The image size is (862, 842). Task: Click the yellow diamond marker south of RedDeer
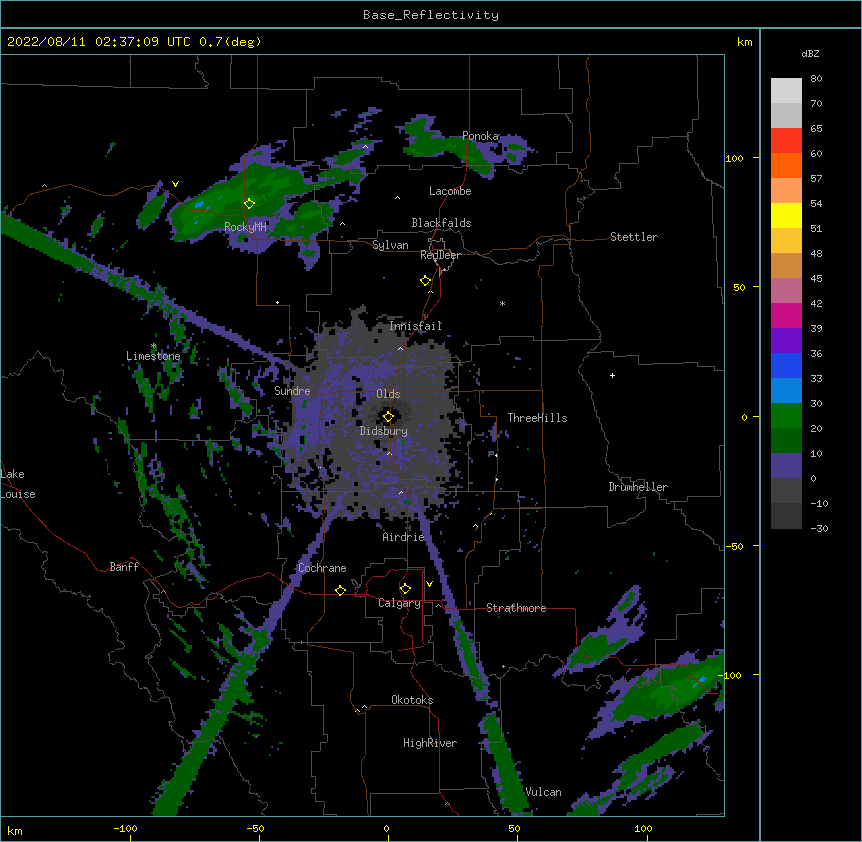pyautogui.click(x=425, y=281)
